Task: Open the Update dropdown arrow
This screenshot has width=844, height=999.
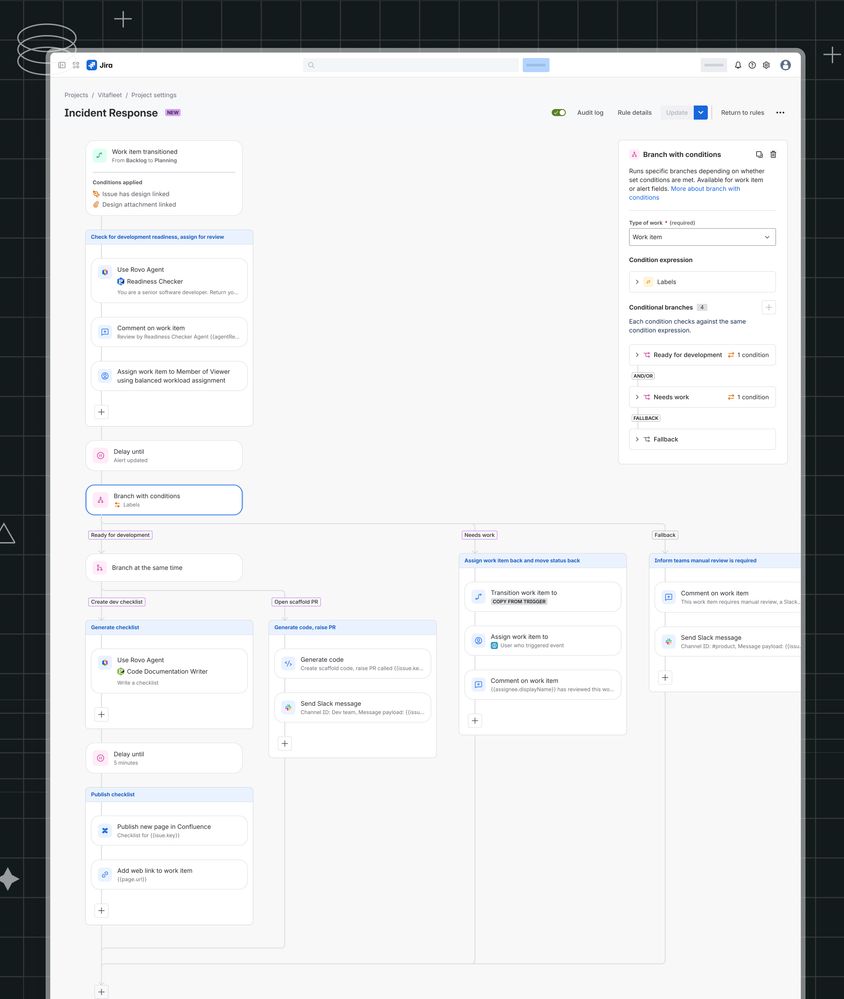Action: [701, 113]
